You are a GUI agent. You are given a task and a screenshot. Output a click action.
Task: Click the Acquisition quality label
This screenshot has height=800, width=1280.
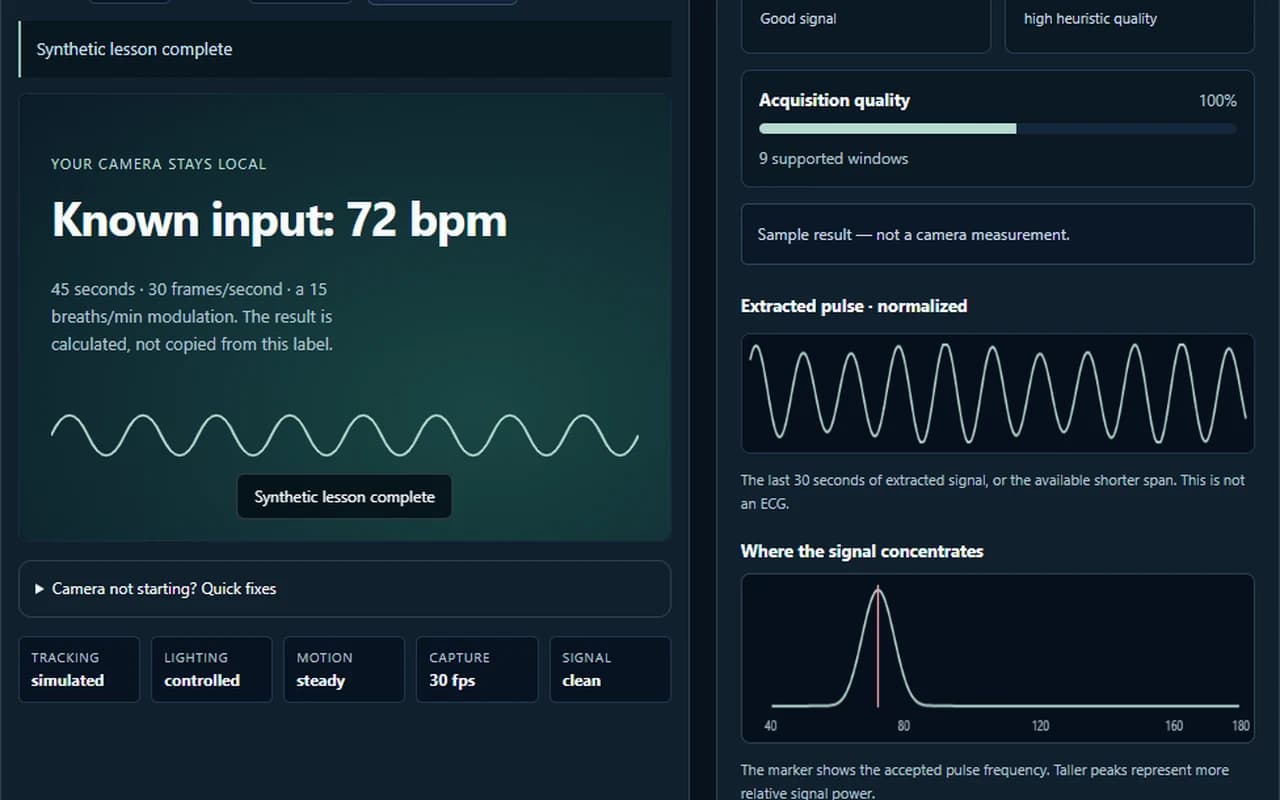(834, 100)
